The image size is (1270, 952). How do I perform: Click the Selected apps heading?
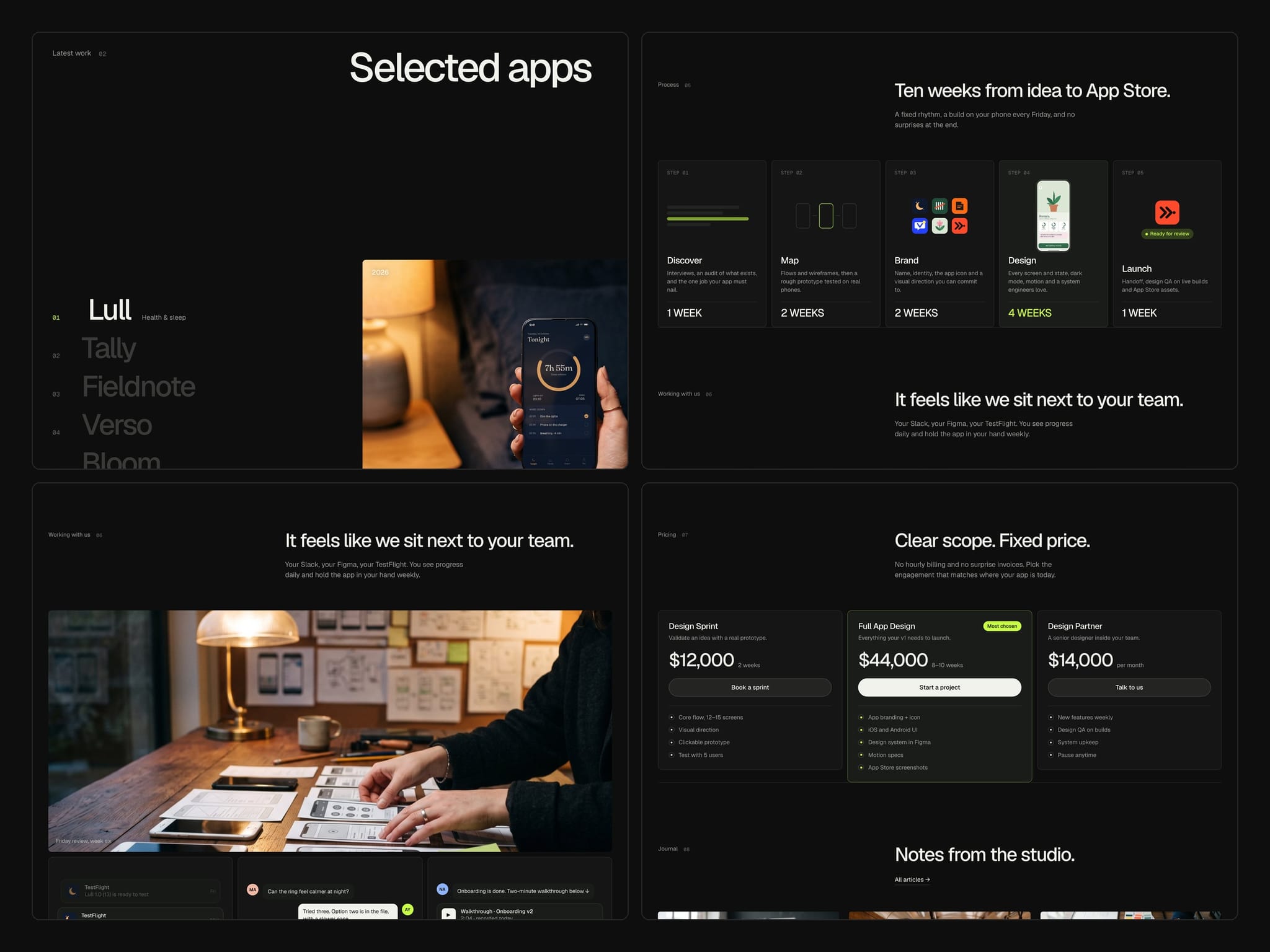coord(471,68)
